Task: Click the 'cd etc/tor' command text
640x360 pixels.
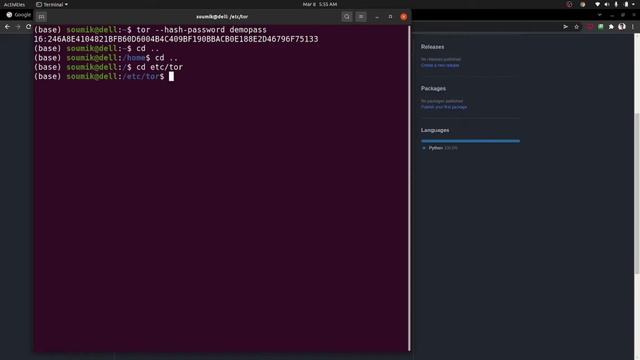Action: click(x=160, y=67)
